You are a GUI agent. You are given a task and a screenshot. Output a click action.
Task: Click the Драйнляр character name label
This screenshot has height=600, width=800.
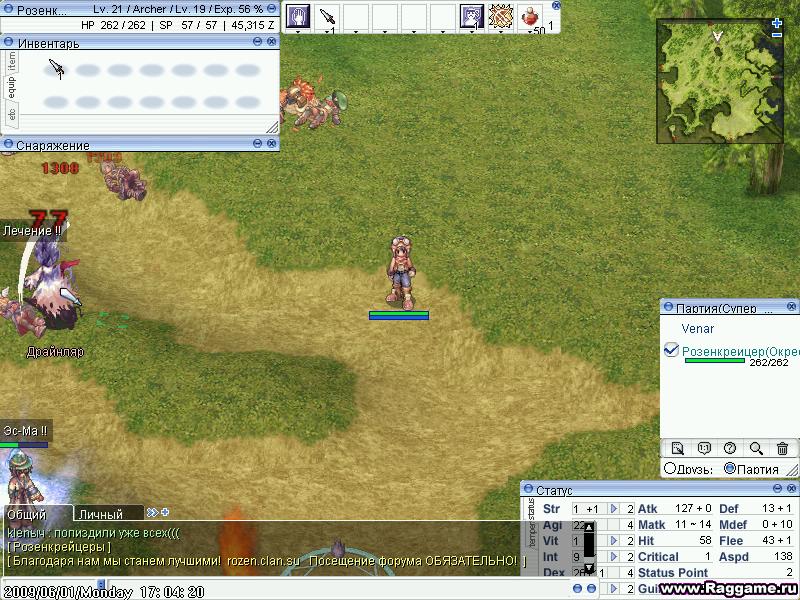click(55, 352)
